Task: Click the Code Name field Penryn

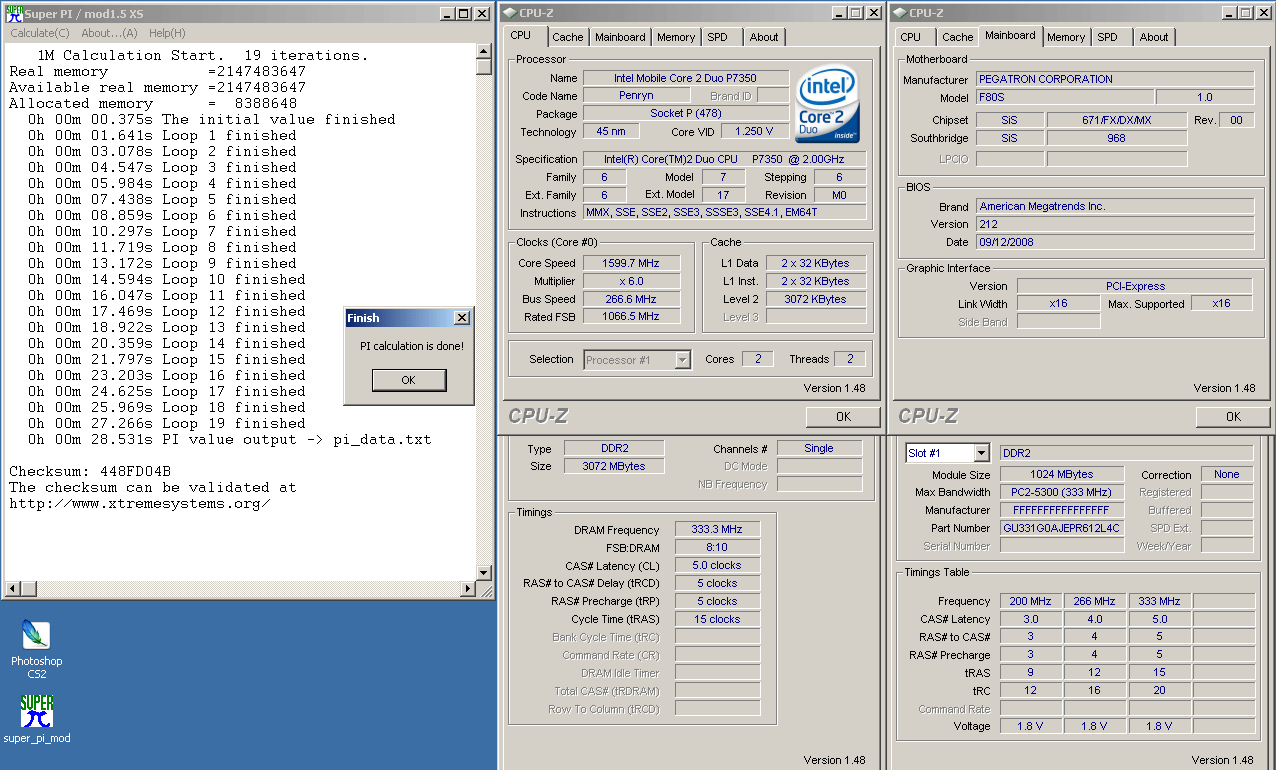Action: click(637, 96)
